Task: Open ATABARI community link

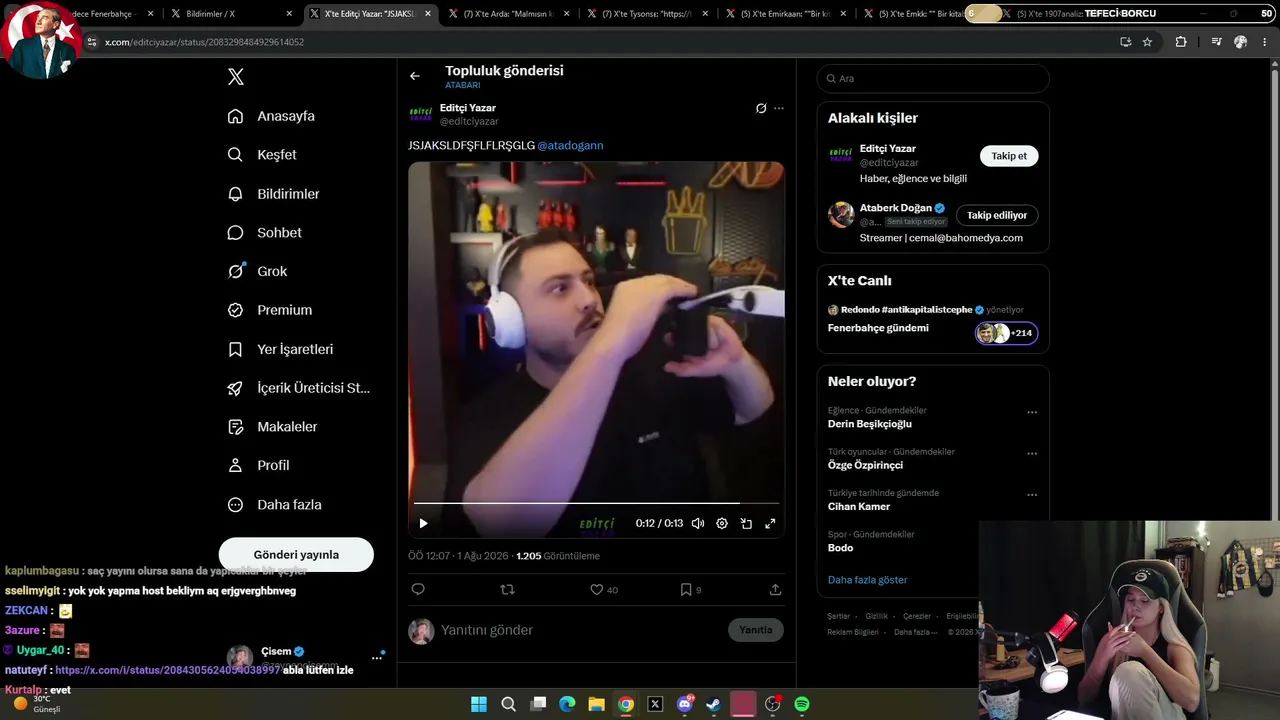Action: coord(463,86)
